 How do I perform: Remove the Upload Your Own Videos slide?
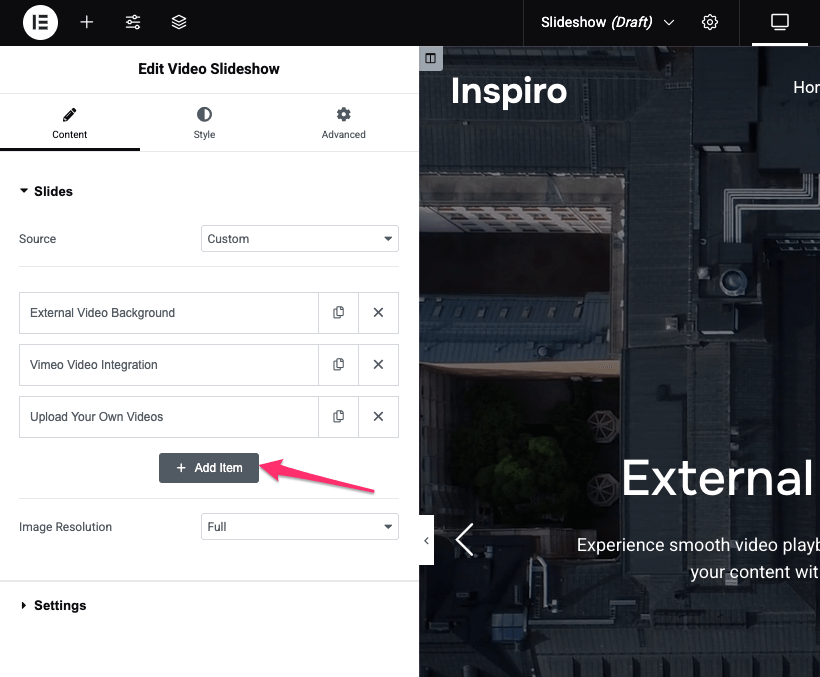(378, 417)
